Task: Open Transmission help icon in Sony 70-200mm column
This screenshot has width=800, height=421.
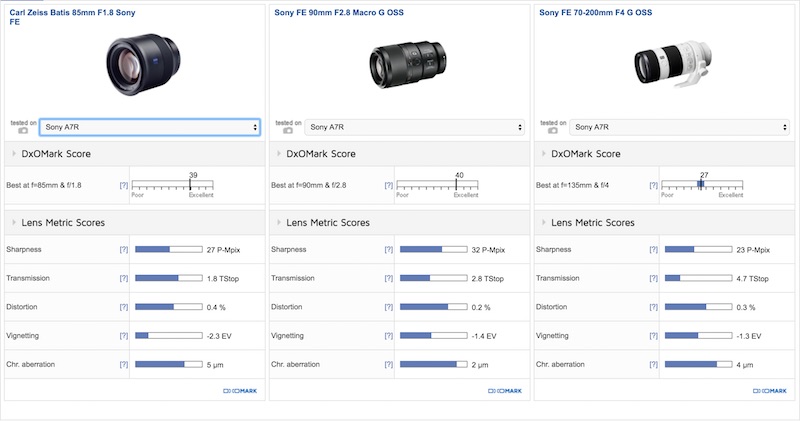Action: [x=653, y=278]
